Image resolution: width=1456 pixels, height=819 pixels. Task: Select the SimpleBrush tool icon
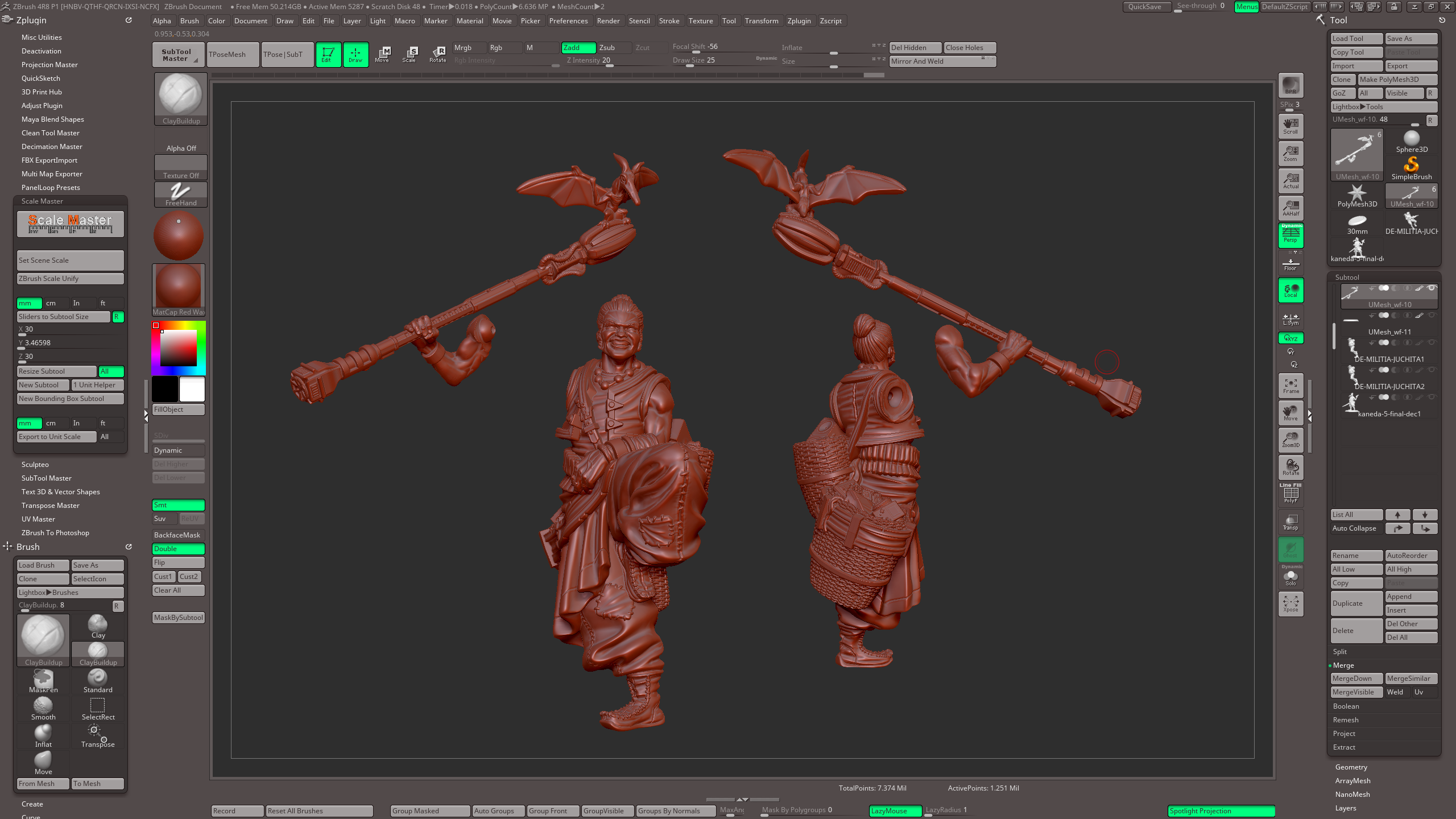tap(1412, 168)
